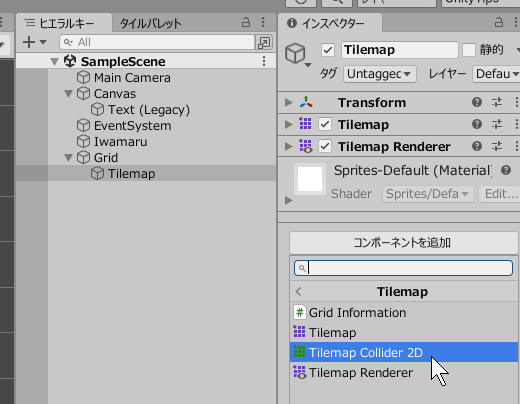Toggle the Inspector panel lock icon
520x404 pixels.
[x=499, y=22]
